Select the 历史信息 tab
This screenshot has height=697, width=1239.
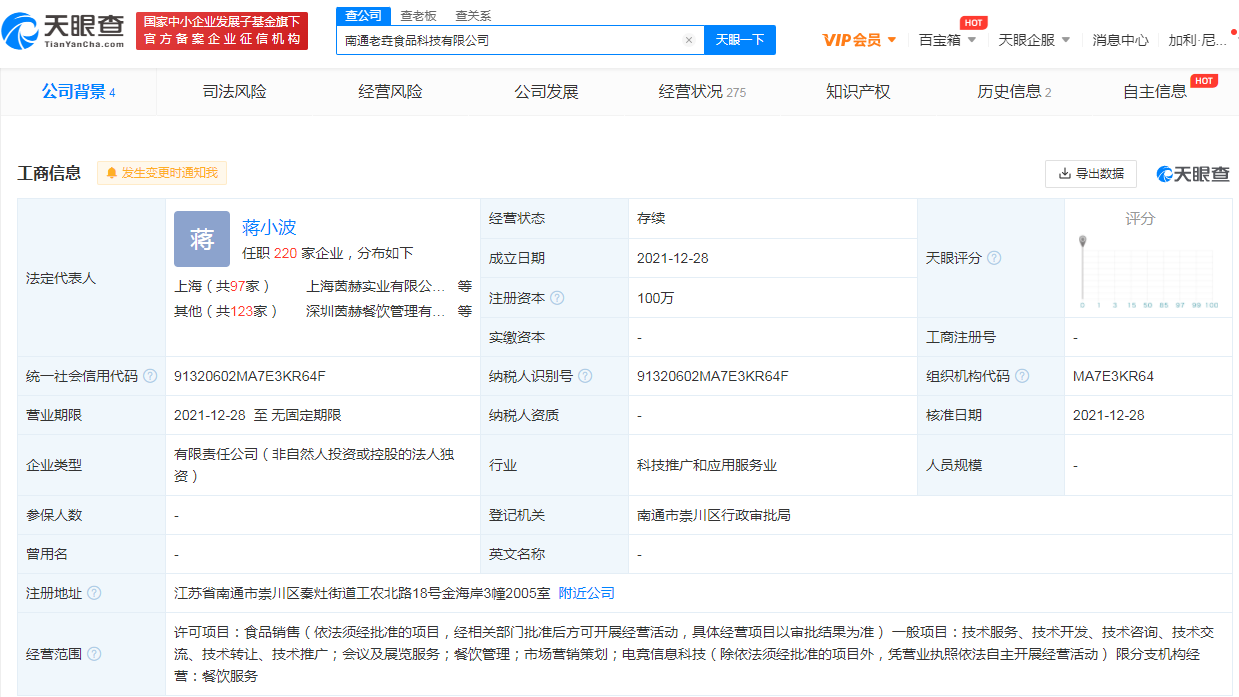[x=1014, y=92]
